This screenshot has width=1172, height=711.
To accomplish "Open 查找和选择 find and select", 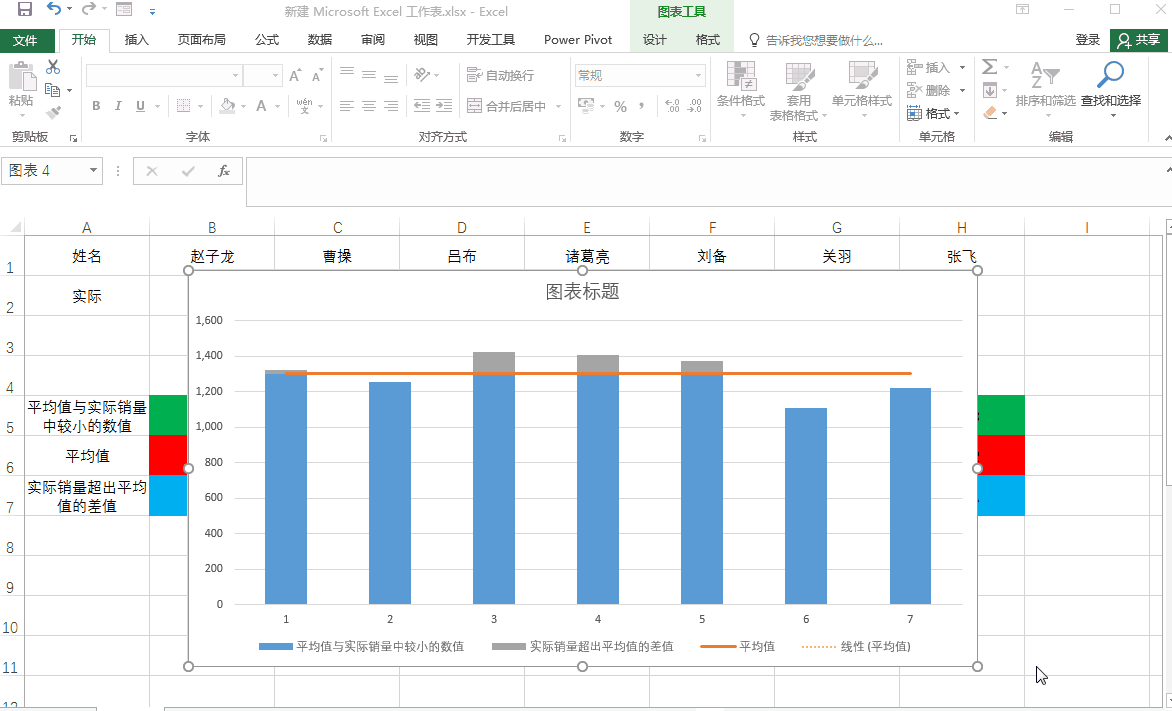I will (1111, 88).
